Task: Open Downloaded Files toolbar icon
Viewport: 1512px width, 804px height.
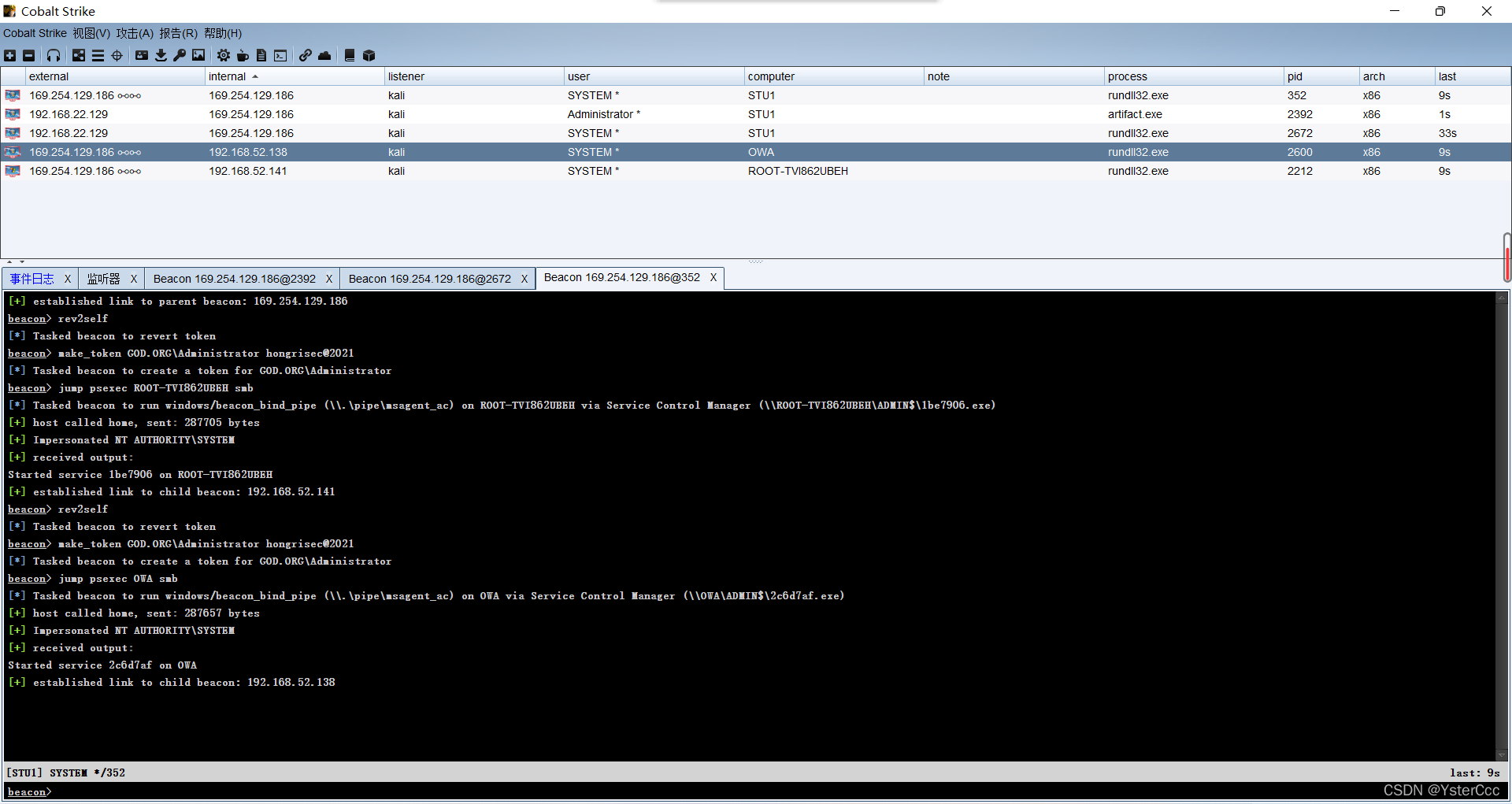Action: pyautogui.click(x=161, y=55)
